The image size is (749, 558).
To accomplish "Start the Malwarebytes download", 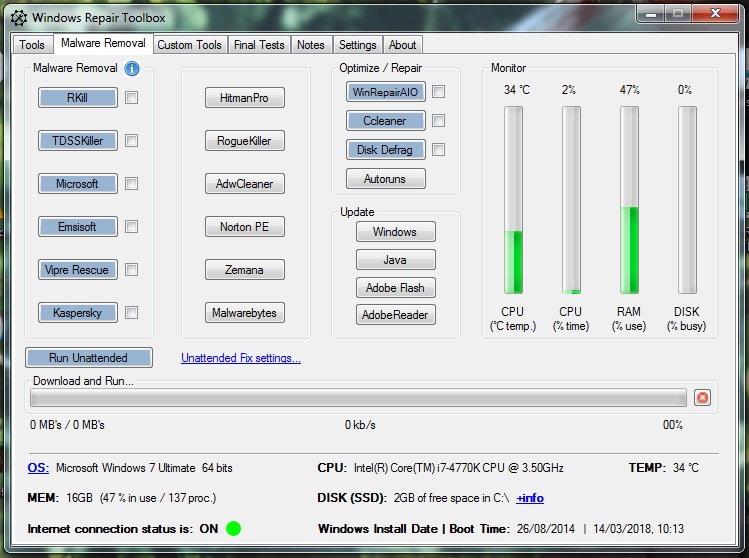I will pos(245,313).
